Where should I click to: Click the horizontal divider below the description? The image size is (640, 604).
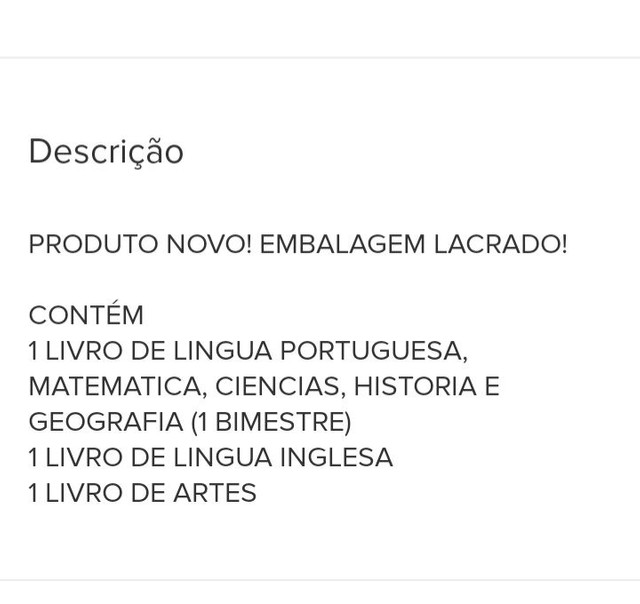click(x=320, y=580)
